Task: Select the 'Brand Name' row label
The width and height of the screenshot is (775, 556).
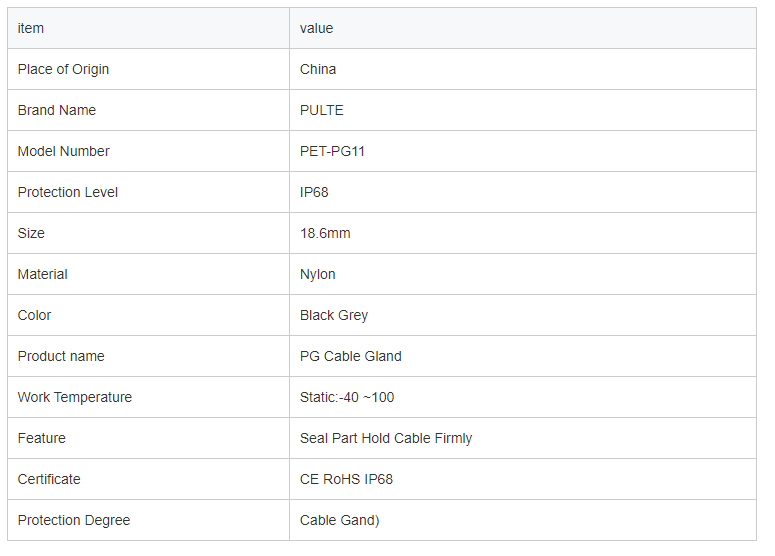Action: [x=57, y=110]
